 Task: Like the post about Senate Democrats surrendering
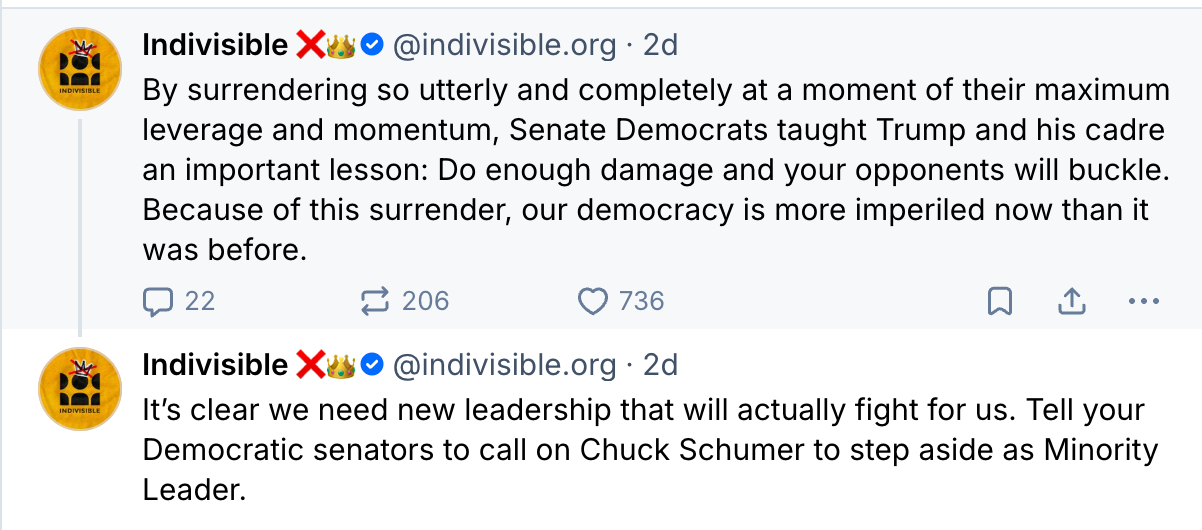click(594, 301)
